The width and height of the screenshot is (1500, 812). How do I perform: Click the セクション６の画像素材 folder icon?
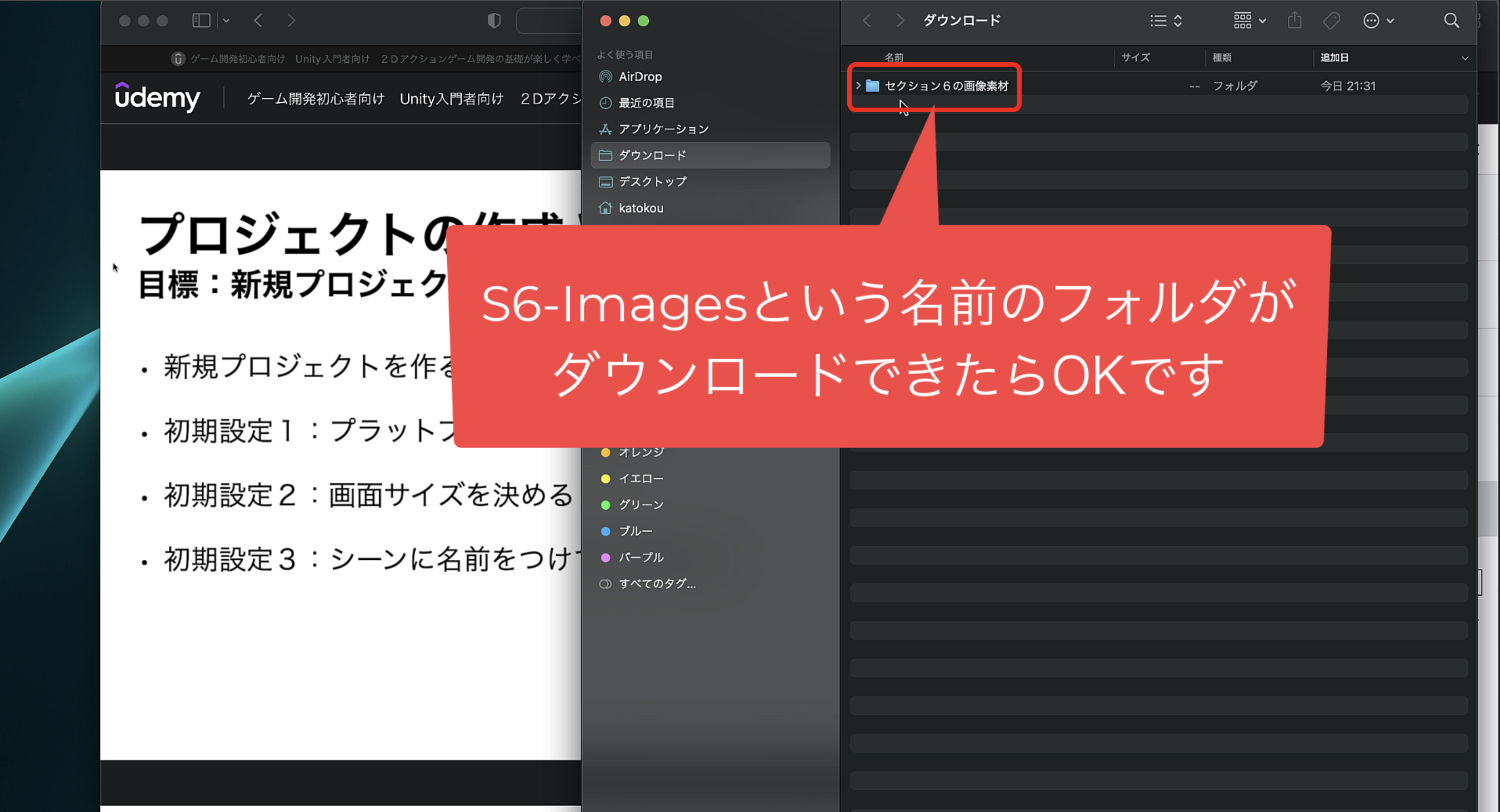point(872,86)
